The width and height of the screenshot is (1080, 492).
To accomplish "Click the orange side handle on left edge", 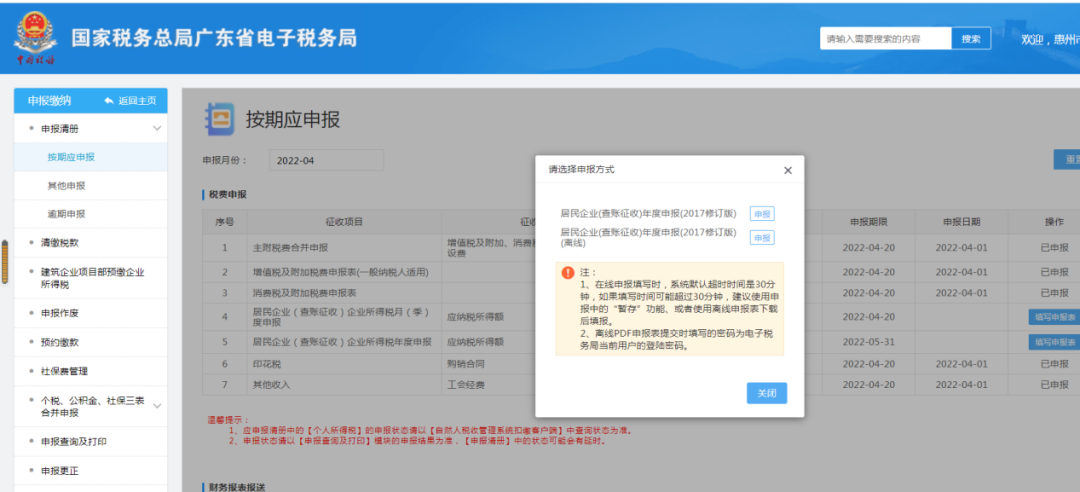I will [5, 262].
